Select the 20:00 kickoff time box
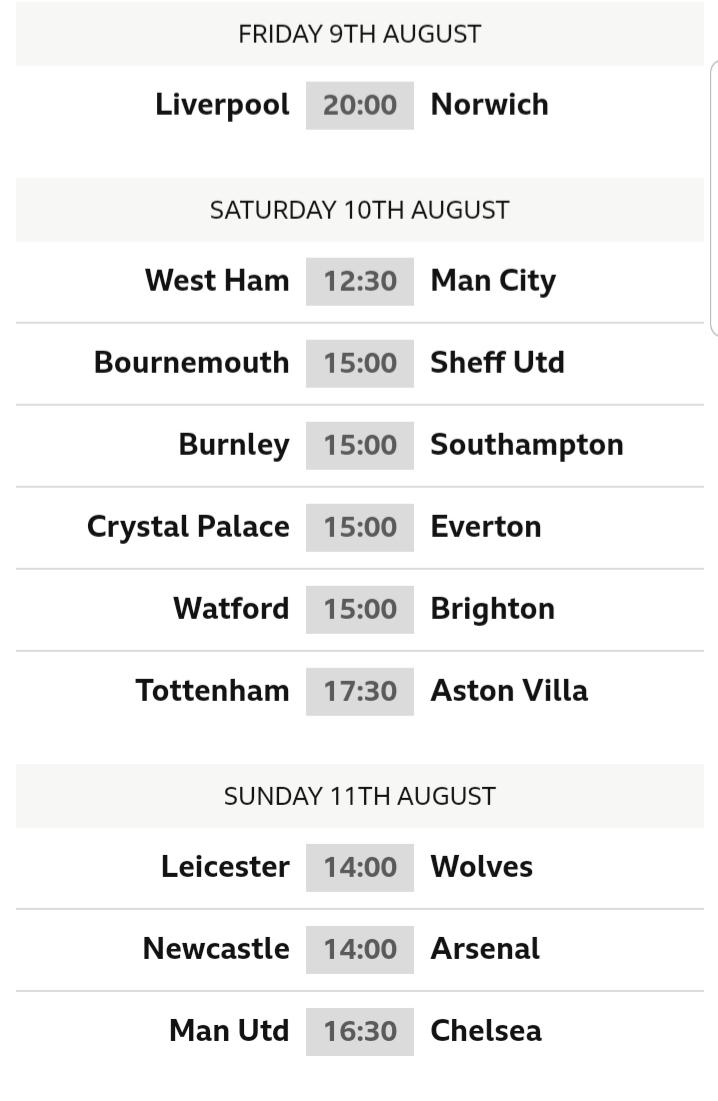 pos(359,105)
